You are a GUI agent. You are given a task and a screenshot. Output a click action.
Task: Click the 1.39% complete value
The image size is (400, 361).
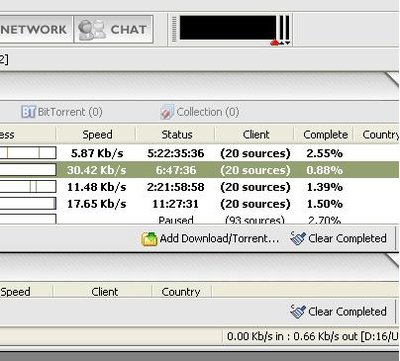tap(324, 187)
